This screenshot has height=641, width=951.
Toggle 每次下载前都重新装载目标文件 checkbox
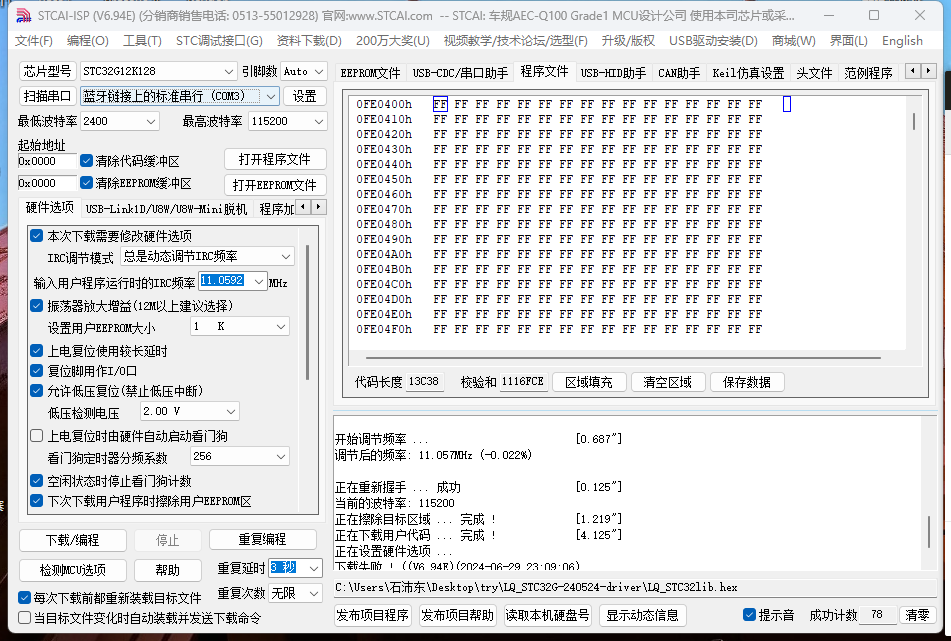(x=25, y=598)
